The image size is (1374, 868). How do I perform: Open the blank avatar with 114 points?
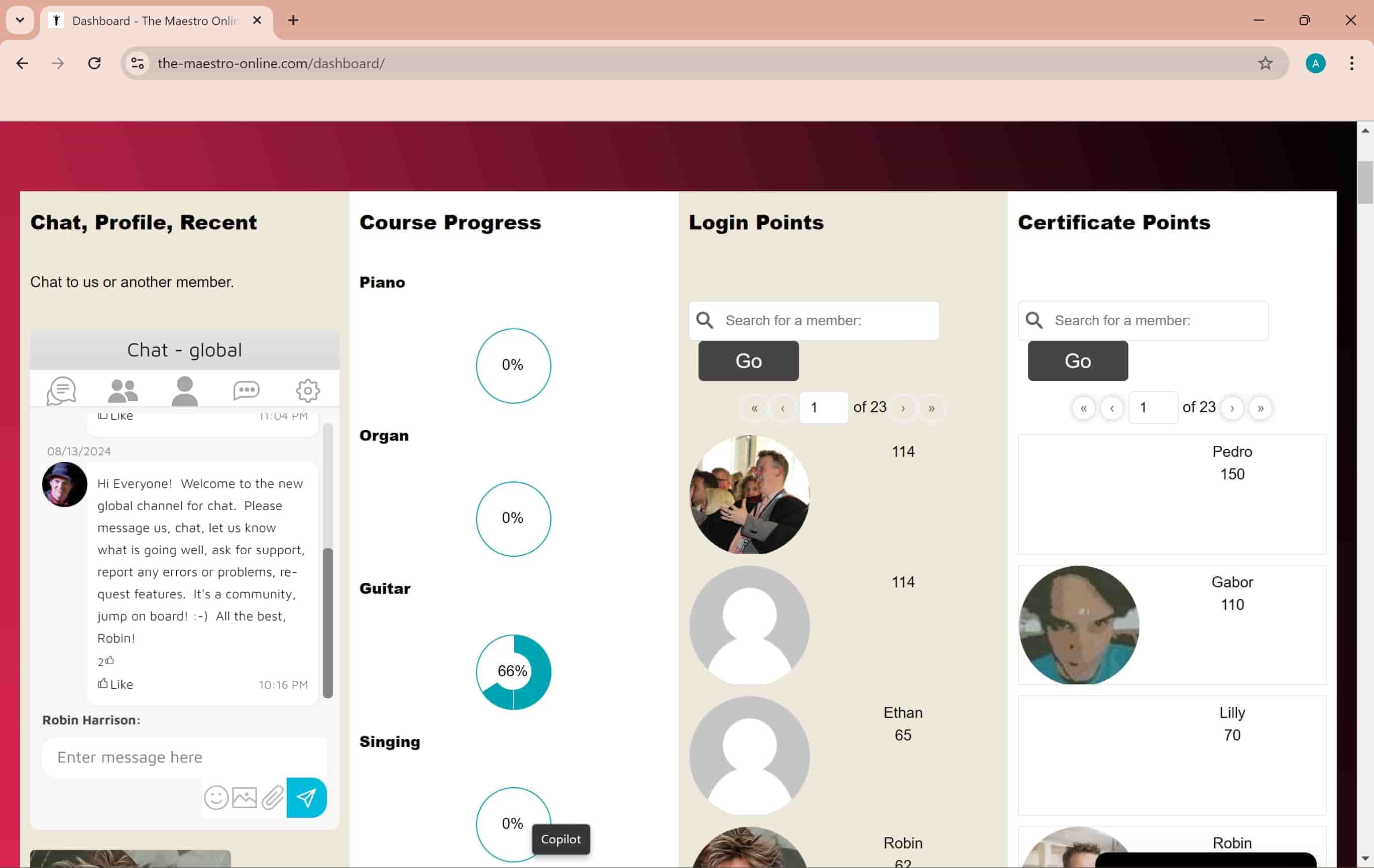749,625
